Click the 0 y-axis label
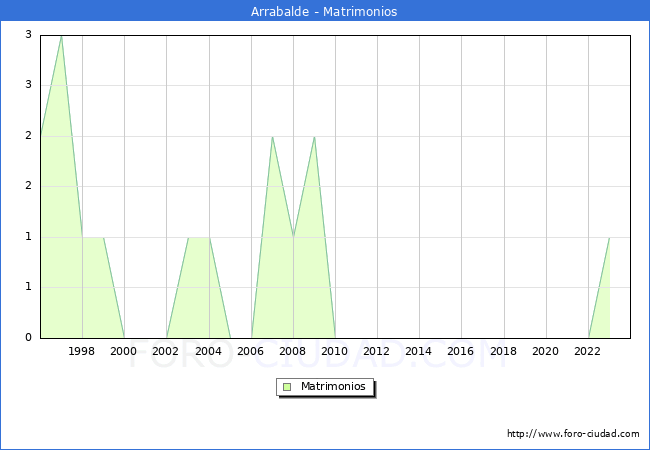 (28, 337)
